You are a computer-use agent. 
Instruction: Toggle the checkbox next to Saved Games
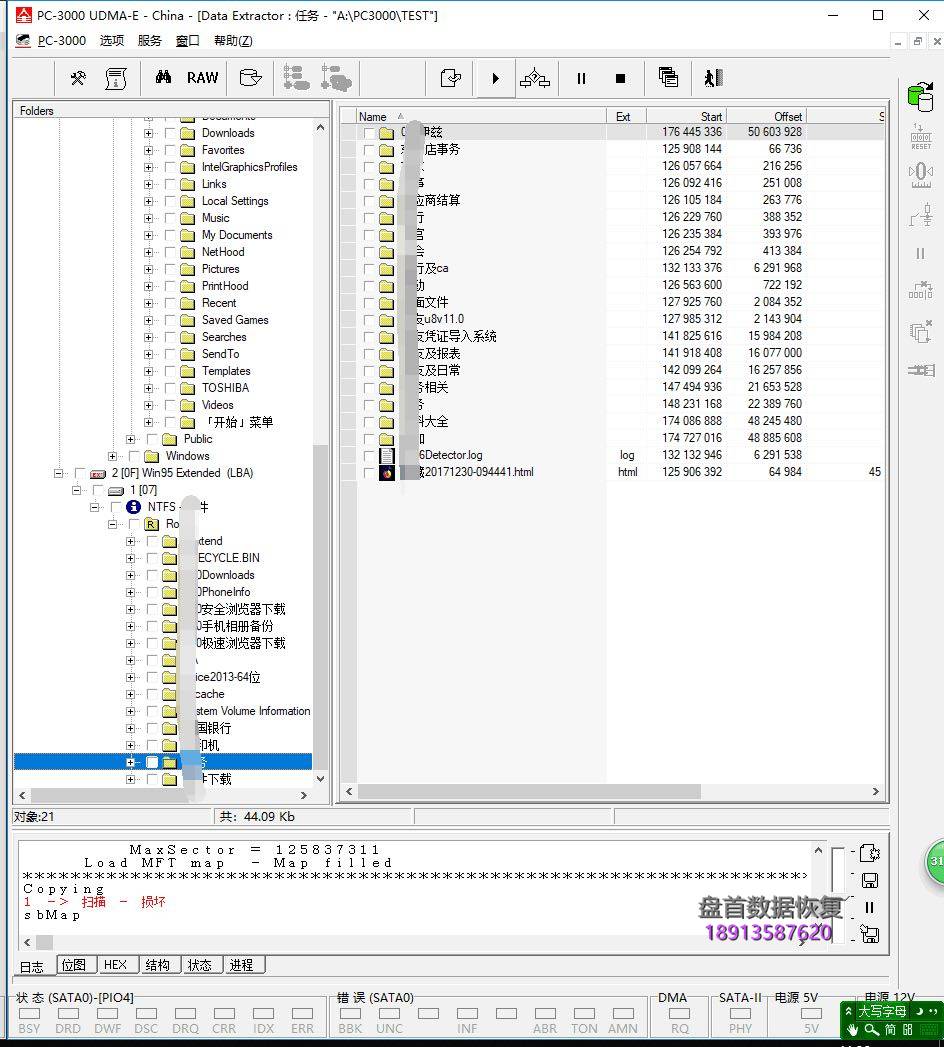(x=170, y=320)
